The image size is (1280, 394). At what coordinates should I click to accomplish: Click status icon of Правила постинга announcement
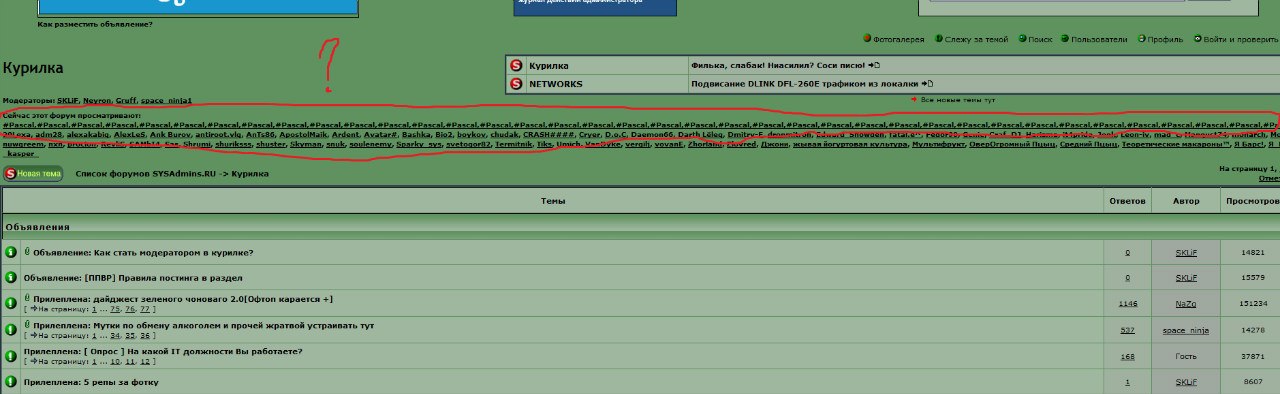click(11, 278)
